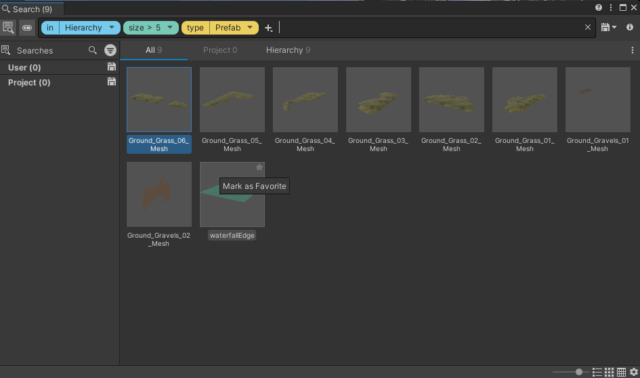The height and width of the screenshot is (378, 640).
Task: Switch results to table view
Action: click(621, 372)
